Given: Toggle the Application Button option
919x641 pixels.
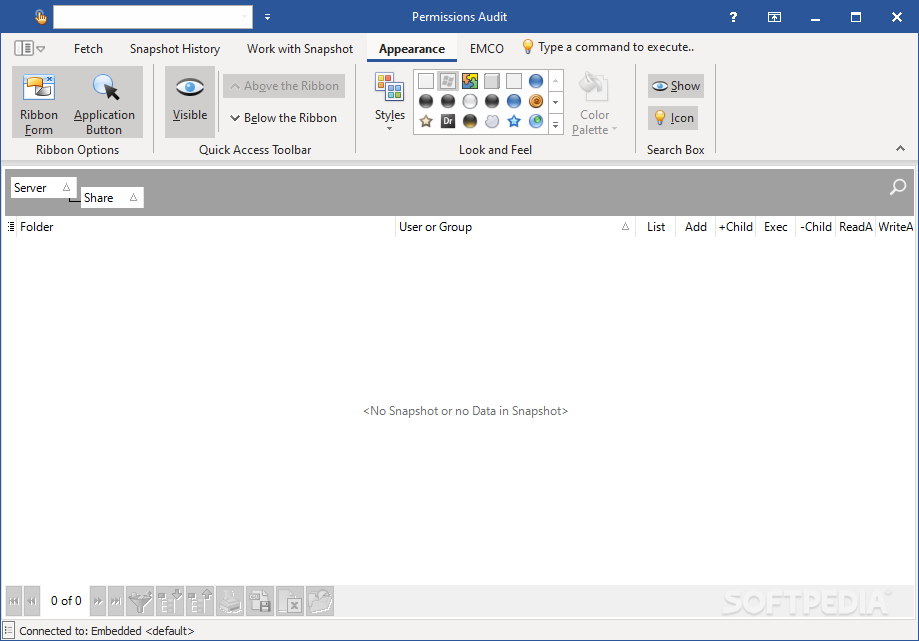Looking at the screenshot, I should [x=104, y=102].
